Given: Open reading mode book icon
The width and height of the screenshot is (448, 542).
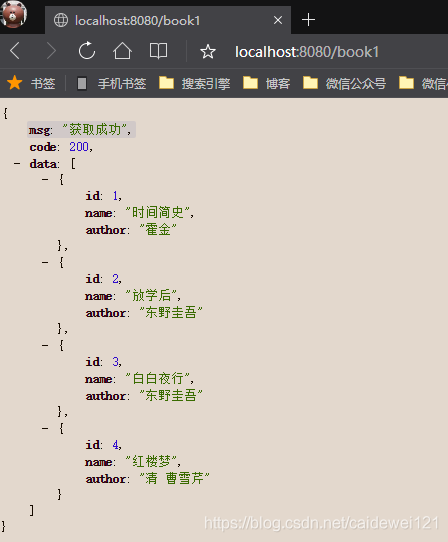Looking at the screenshot, I should [158, 51].
